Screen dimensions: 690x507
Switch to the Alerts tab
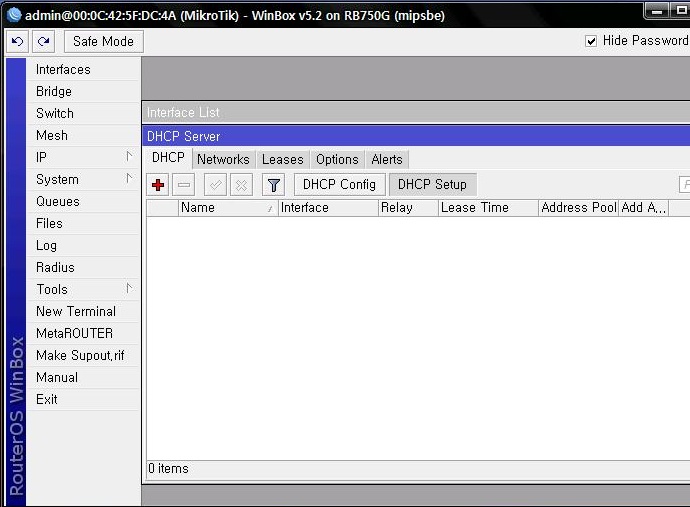click(387, 159)
